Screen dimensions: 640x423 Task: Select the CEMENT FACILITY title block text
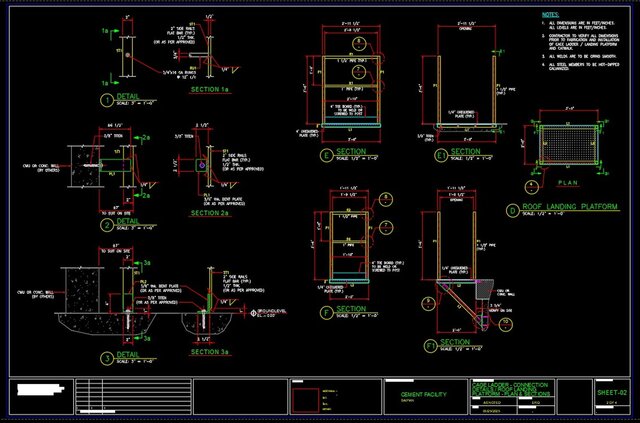(424, 394)
